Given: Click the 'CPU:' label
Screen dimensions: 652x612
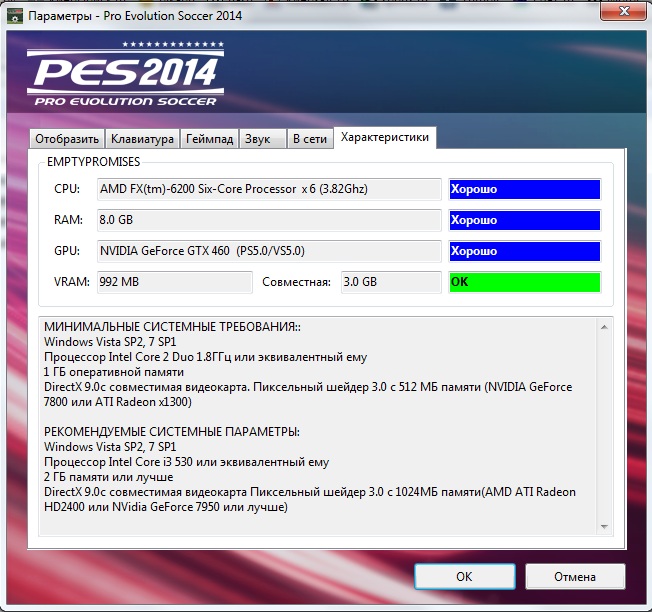Looking at the screenshot, I should pyautogui.click(x=67, y=189).
